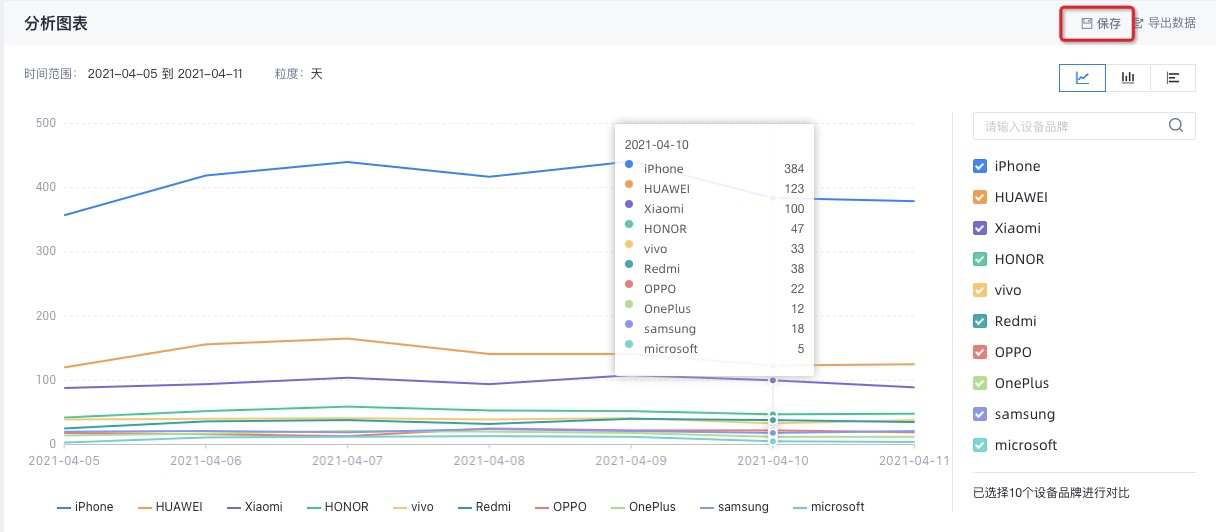Click the 2021-04-09 x-axis label
The image size is (1216, 532).
coord(632,460)
